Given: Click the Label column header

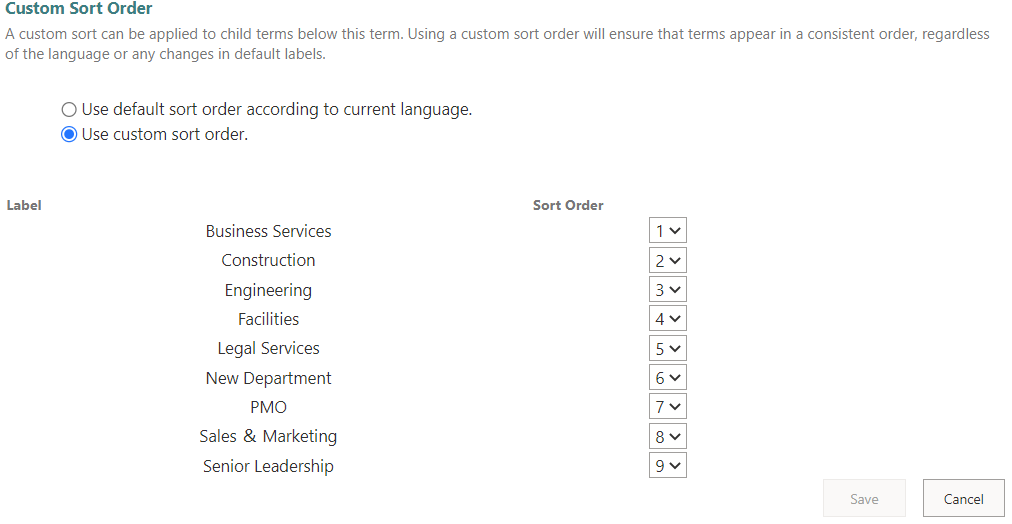Looking at the screenshot, I should click(x=24, y=205).
